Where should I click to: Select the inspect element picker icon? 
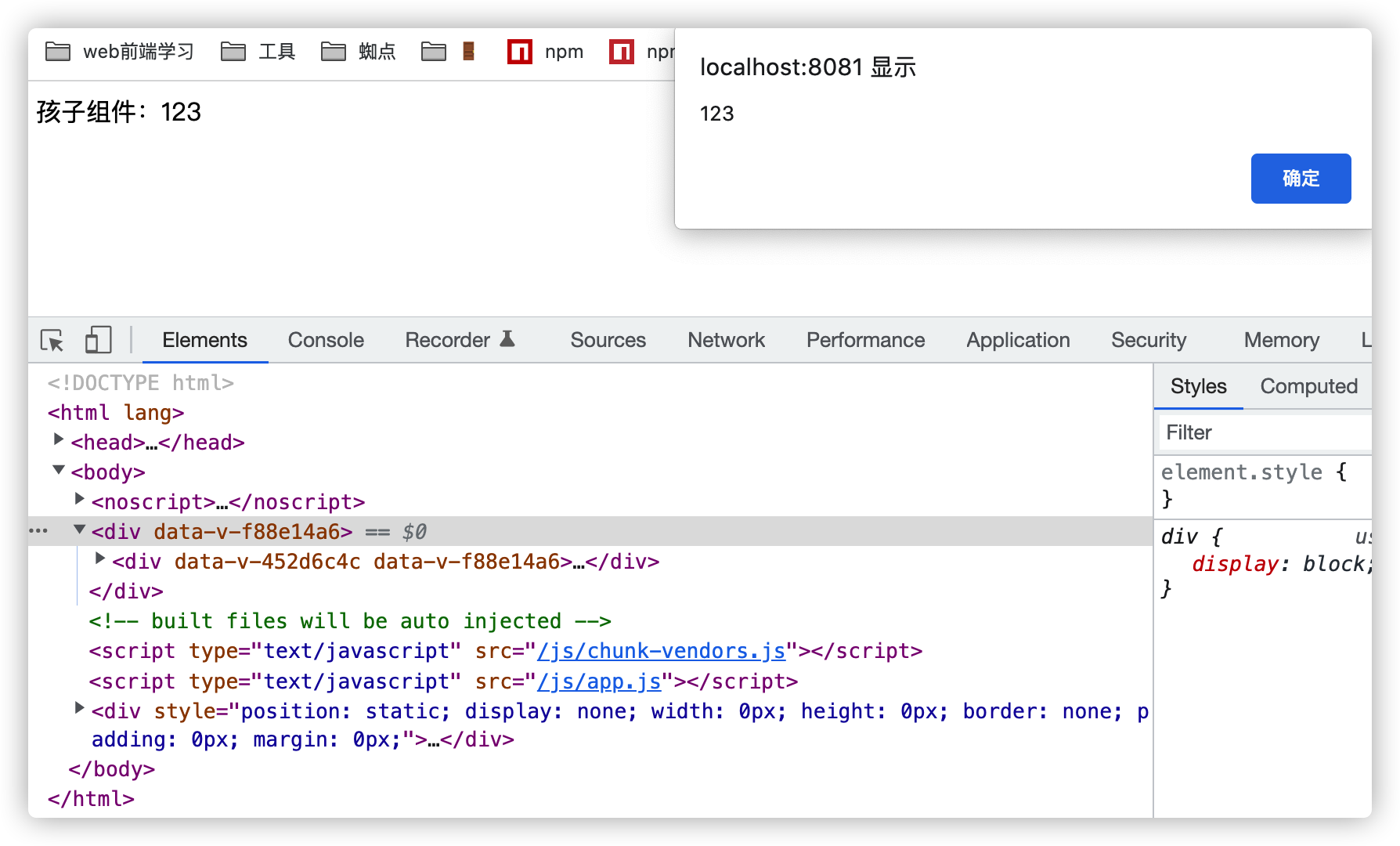(52, 341)
